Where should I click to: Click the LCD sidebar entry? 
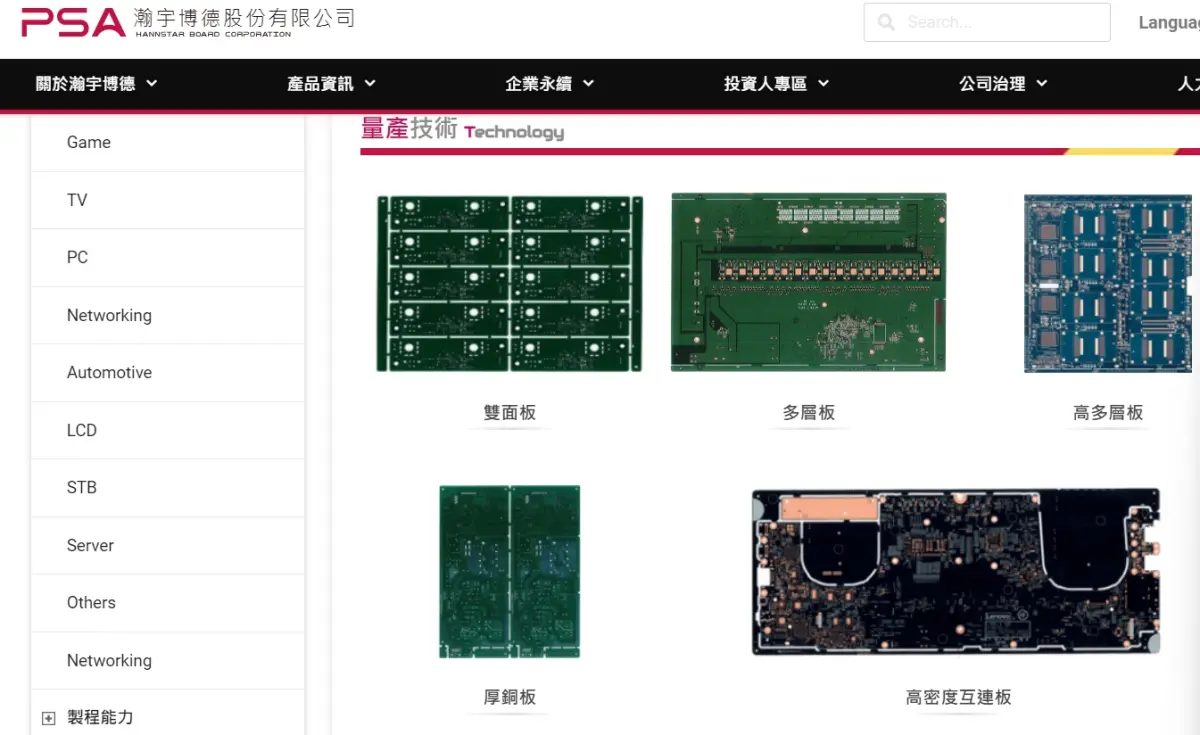pyautogui.click(x=82, y=430)
